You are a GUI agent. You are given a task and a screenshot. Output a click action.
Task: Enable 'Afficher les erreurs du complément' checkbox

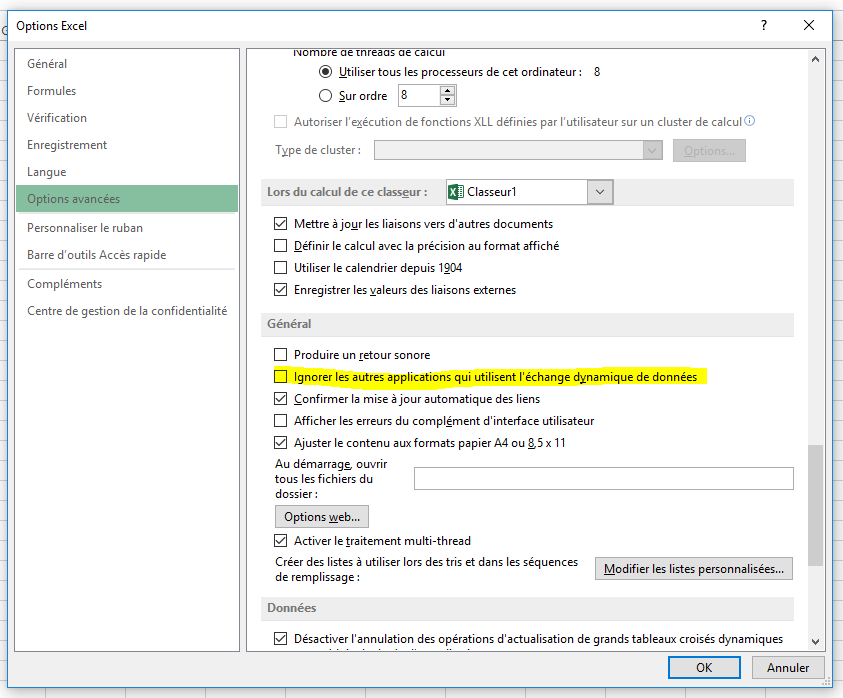click(x=280, y=421)
